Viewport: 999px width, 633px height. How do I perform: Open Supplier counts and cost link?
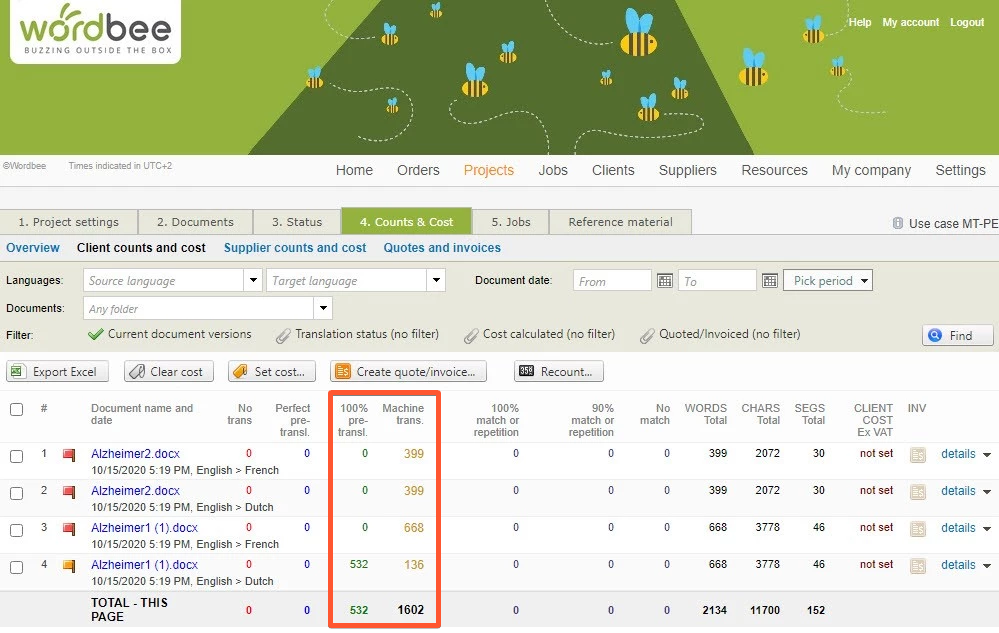pyautogui.click(x=295, y=248)
